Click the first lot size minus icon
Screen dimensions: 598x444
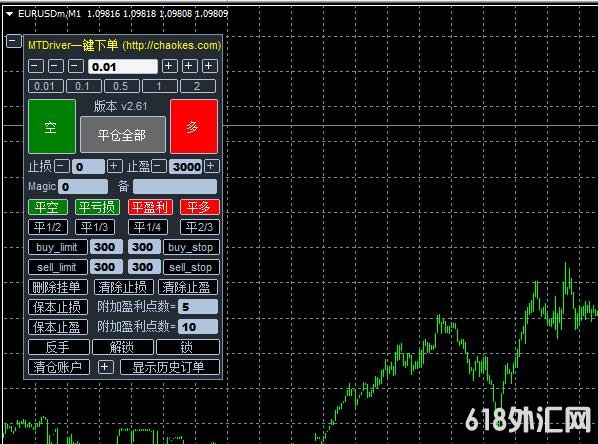pos(36,66)
